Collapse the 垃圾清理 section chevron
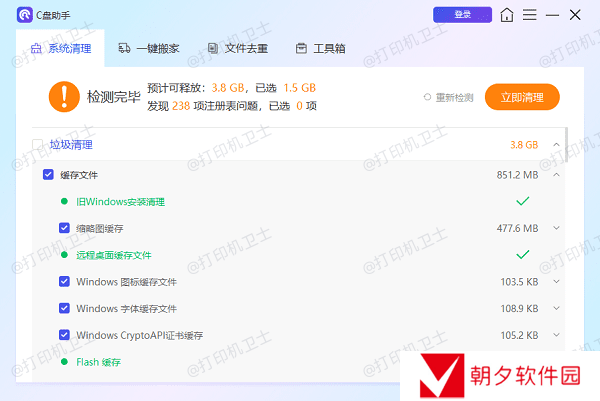Image resolution: width=600 pixels, height=401 pixels. point(556,145)
